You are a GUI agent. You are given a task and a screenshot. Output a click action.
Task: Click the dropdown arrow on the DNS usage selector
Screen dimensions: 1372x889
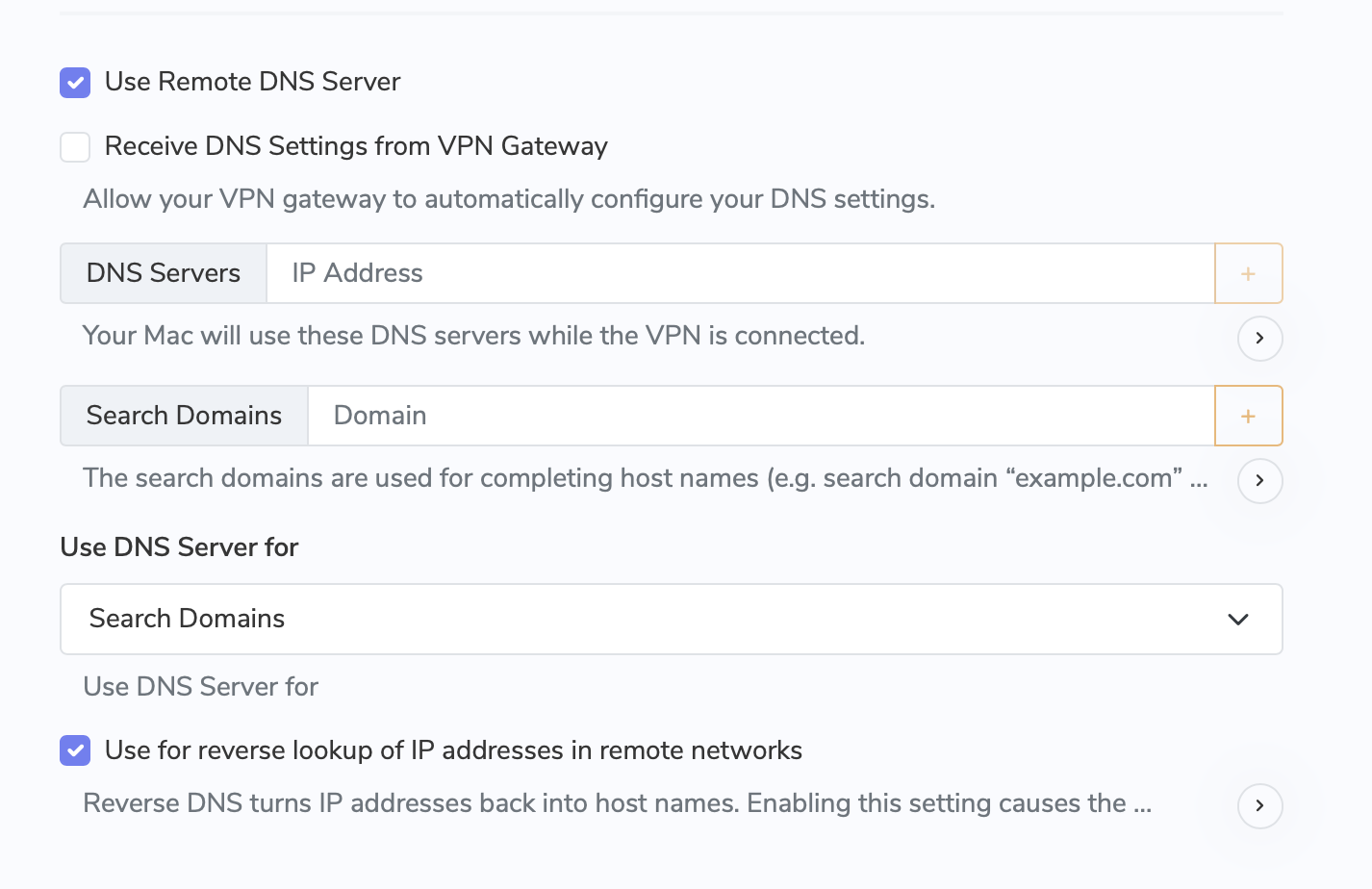click(1239, 620)
